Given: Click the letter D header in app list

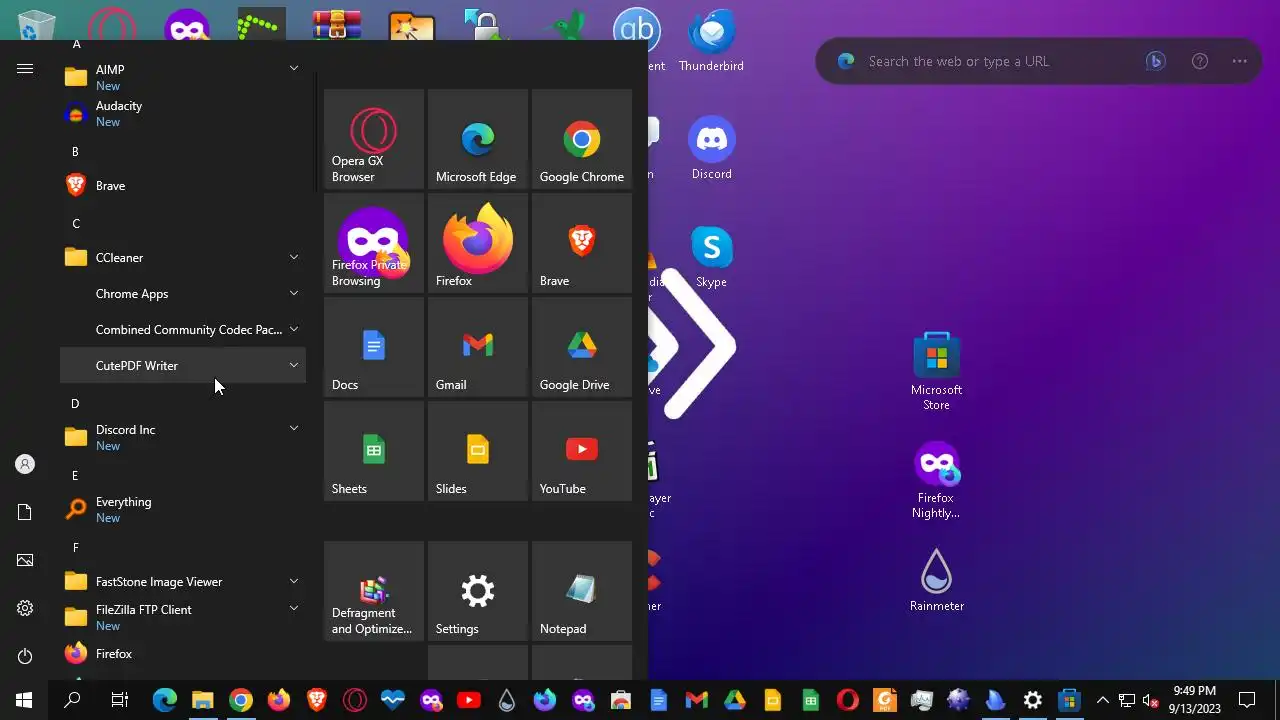Looking at the screenshot, I should pyautogui.click(x=75, y=403).
